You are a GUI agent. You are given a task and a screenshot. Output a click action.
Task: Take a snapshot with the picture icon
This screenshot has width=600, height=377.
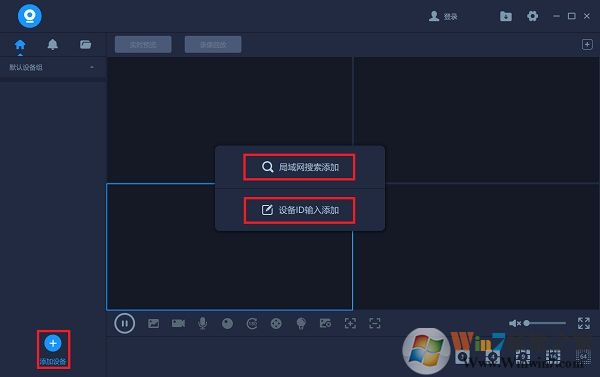pyautogui.click(x=153, y=323)
